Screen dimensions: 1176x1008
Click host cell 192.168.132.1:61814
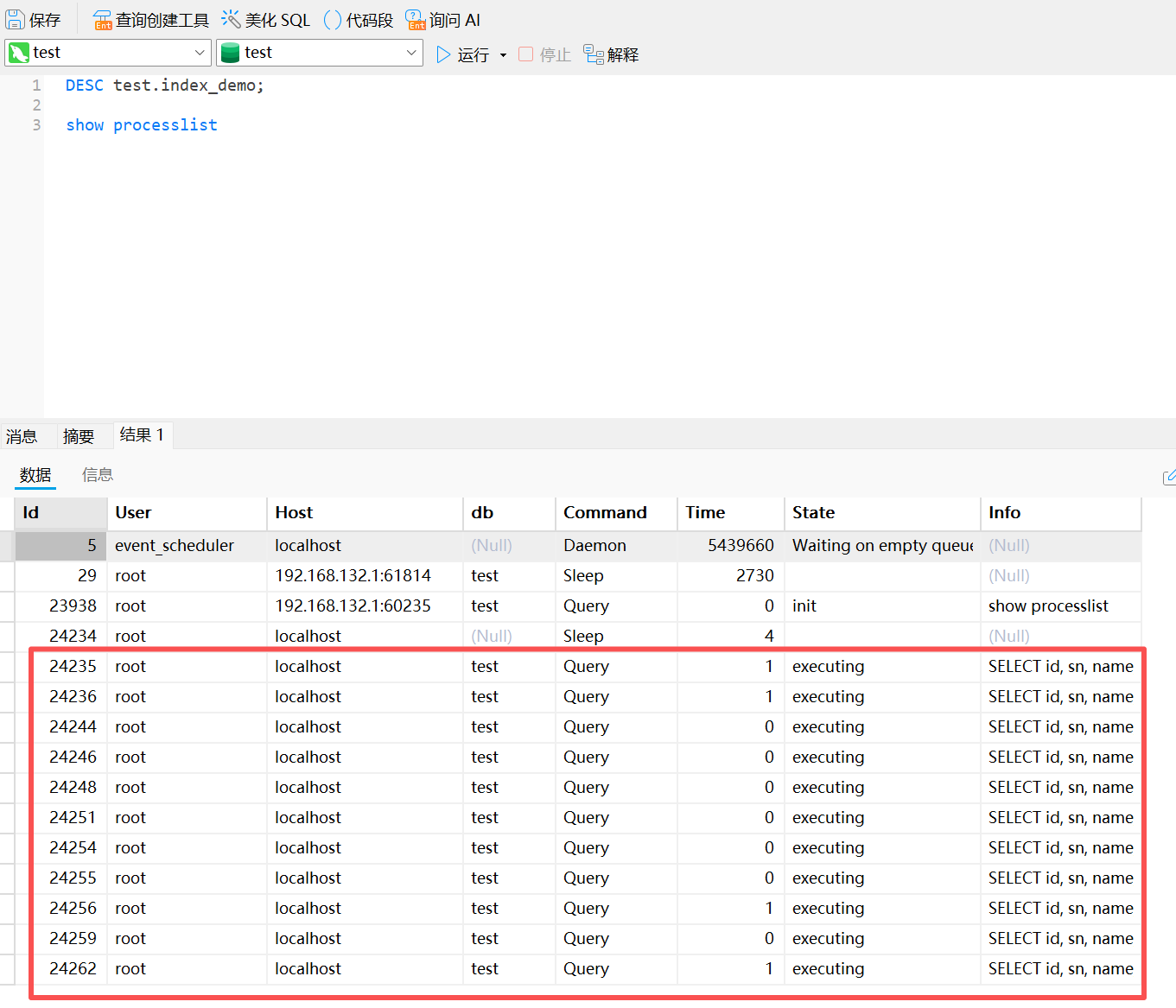(365, 576)
